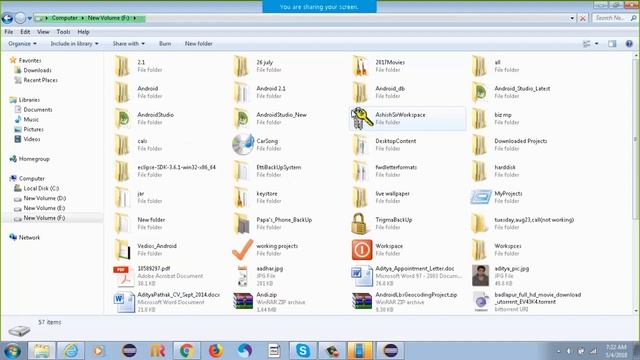This screenshot has height=360, width=640.
Task: Select the AndroidLbsGeocodingProject.zip icon
Action: pos(362,301)
